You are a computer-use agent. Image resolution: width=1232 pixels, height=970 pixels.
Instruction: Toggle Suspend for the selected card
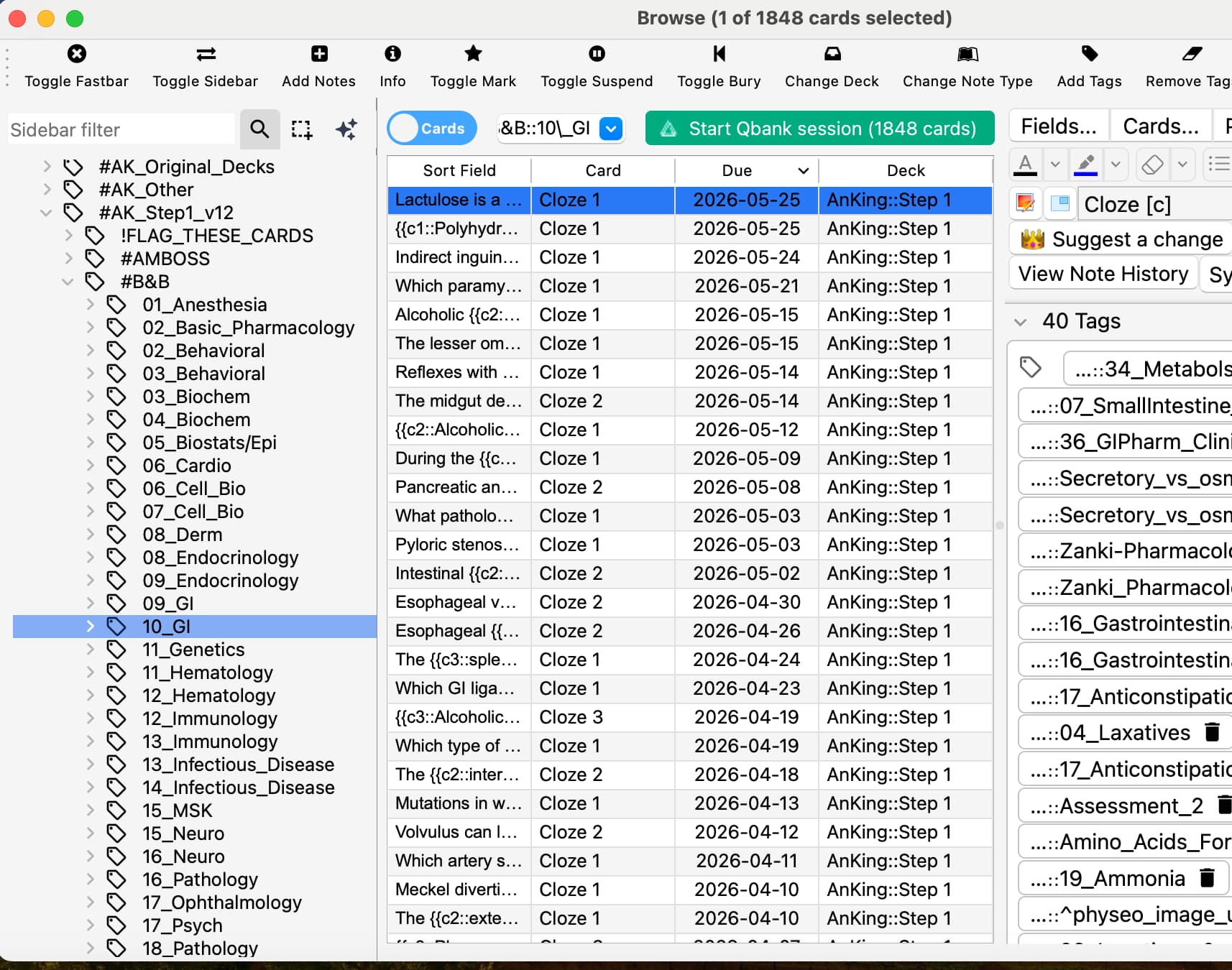597,54
